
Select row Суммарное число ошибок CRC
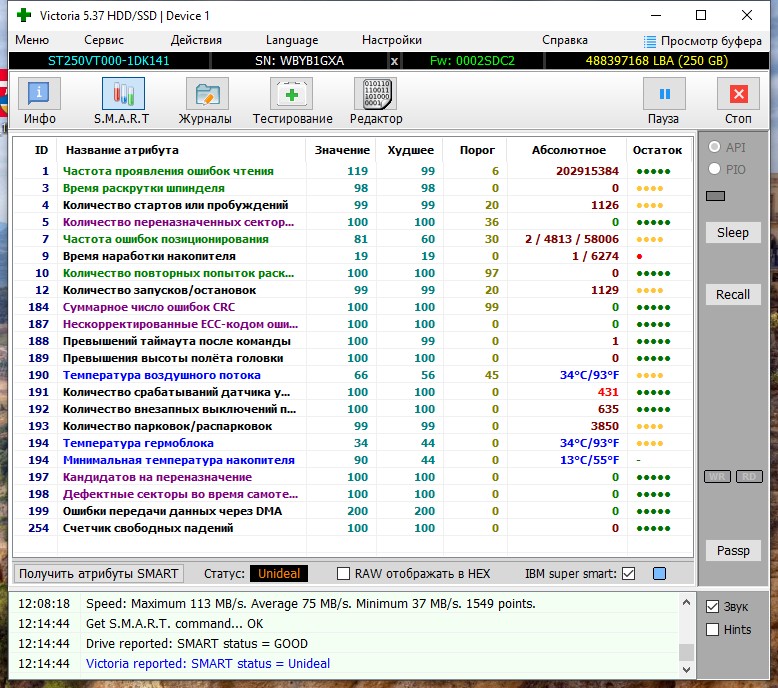coord(353,307)
